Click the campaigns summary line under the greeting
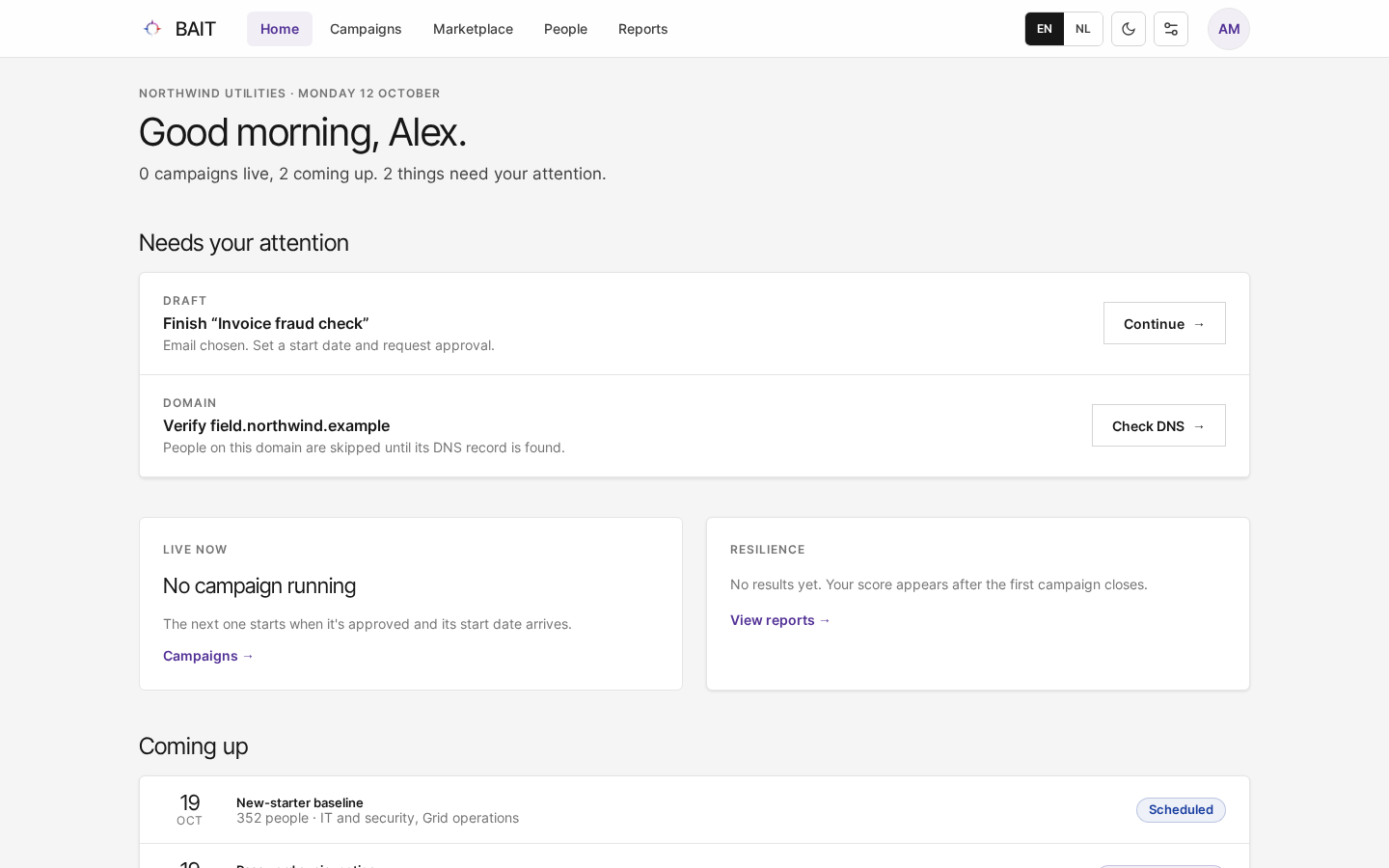Screen dimensions: 1389x868 click(372, 174)
